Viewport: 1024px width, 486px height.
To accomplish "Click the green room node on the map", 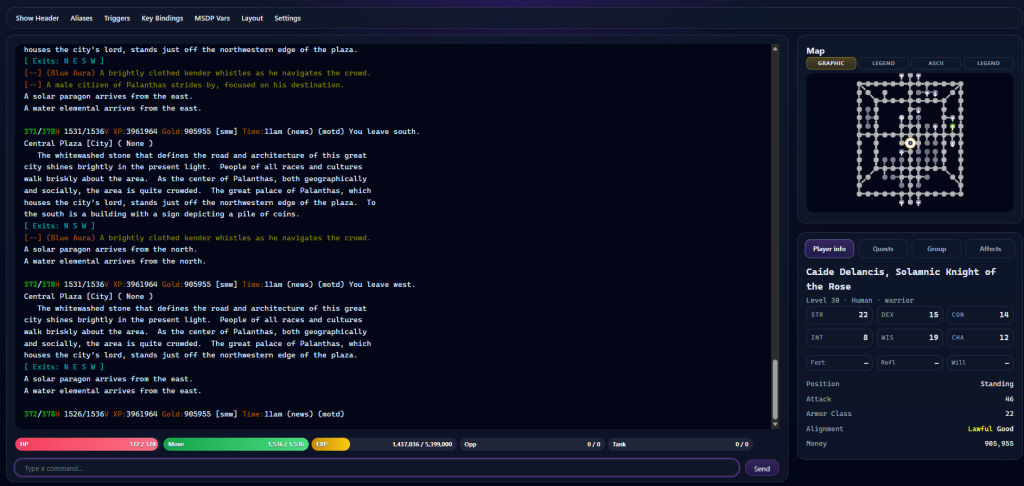I will (x=952, y=126).
